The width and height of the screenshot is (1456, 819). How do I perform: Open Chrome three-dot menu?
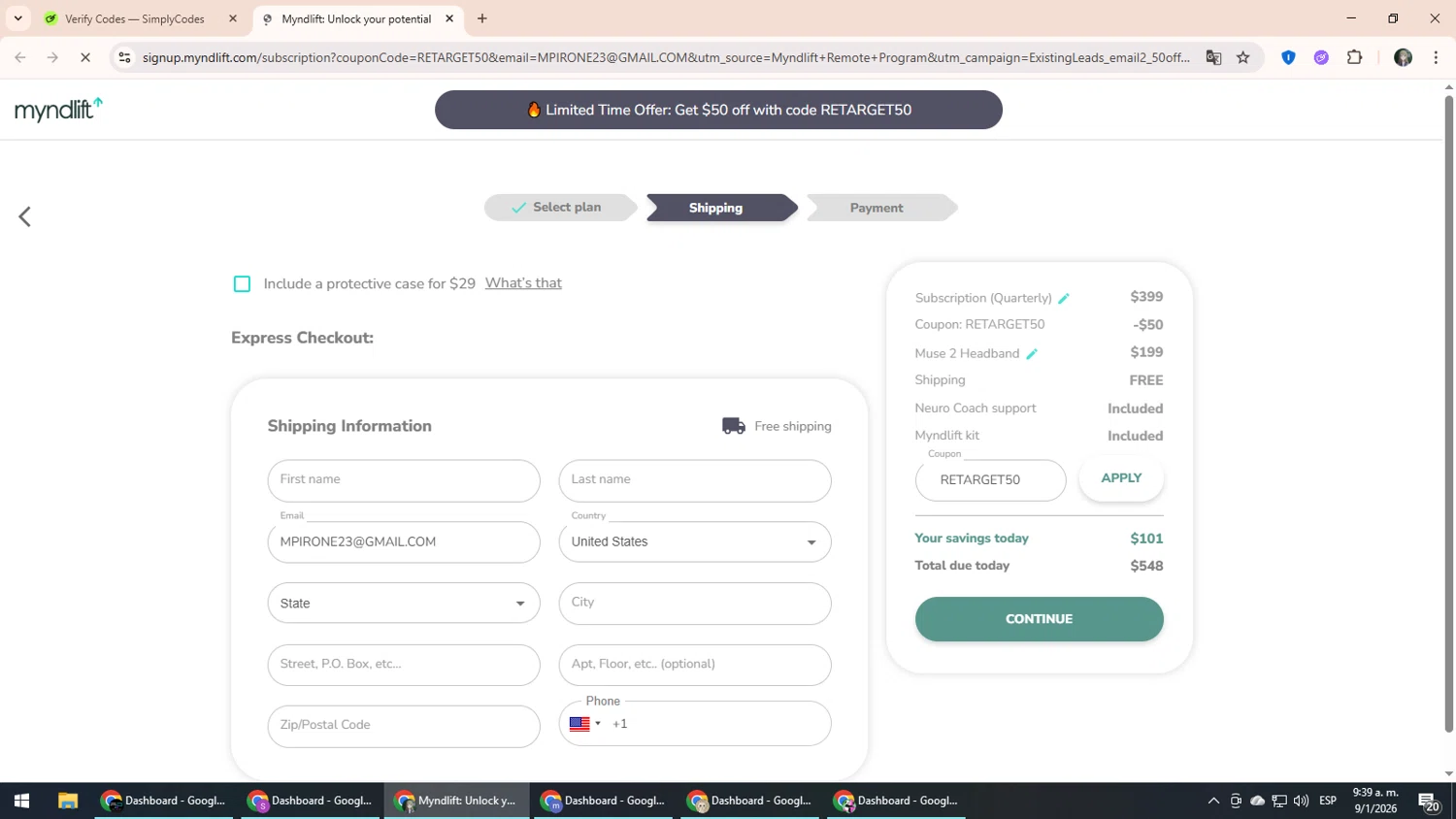[x=1436, y=57]
